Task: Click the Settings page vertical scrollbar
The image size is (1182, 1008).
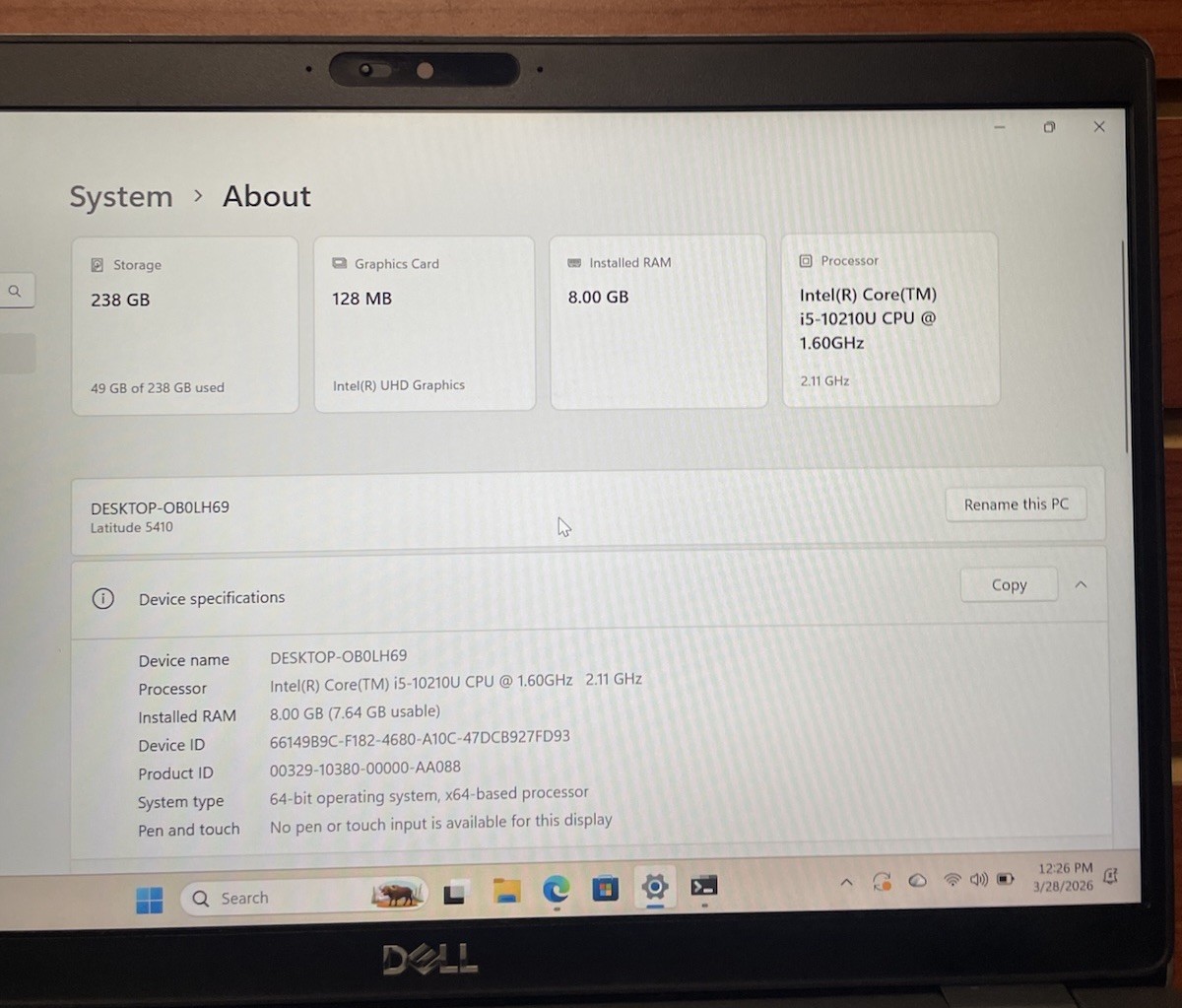Action: pyautogui.click(x=1126, y=347)
